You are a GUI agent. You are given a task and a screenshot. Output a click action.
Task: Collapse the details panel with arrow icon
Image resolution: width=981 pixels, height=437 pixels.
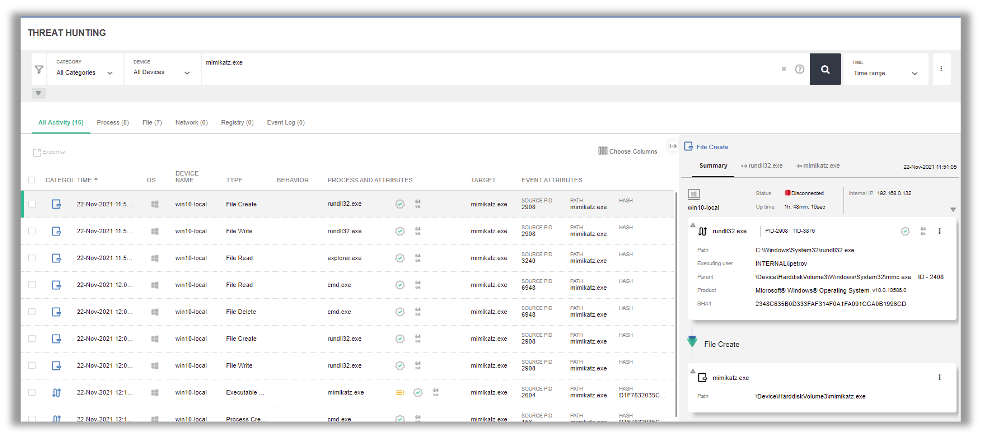673,146
